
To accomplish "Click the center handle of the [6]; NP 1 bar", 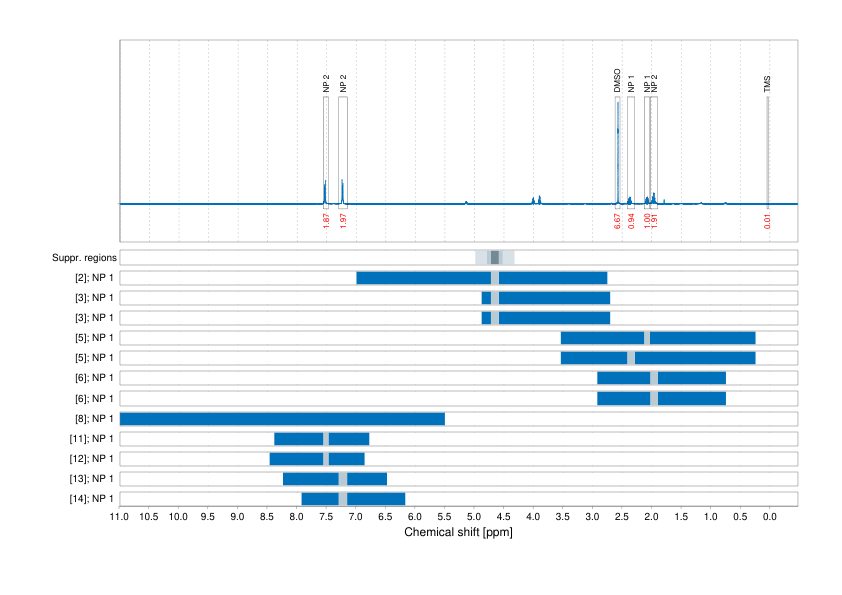I will pos(655,378).
